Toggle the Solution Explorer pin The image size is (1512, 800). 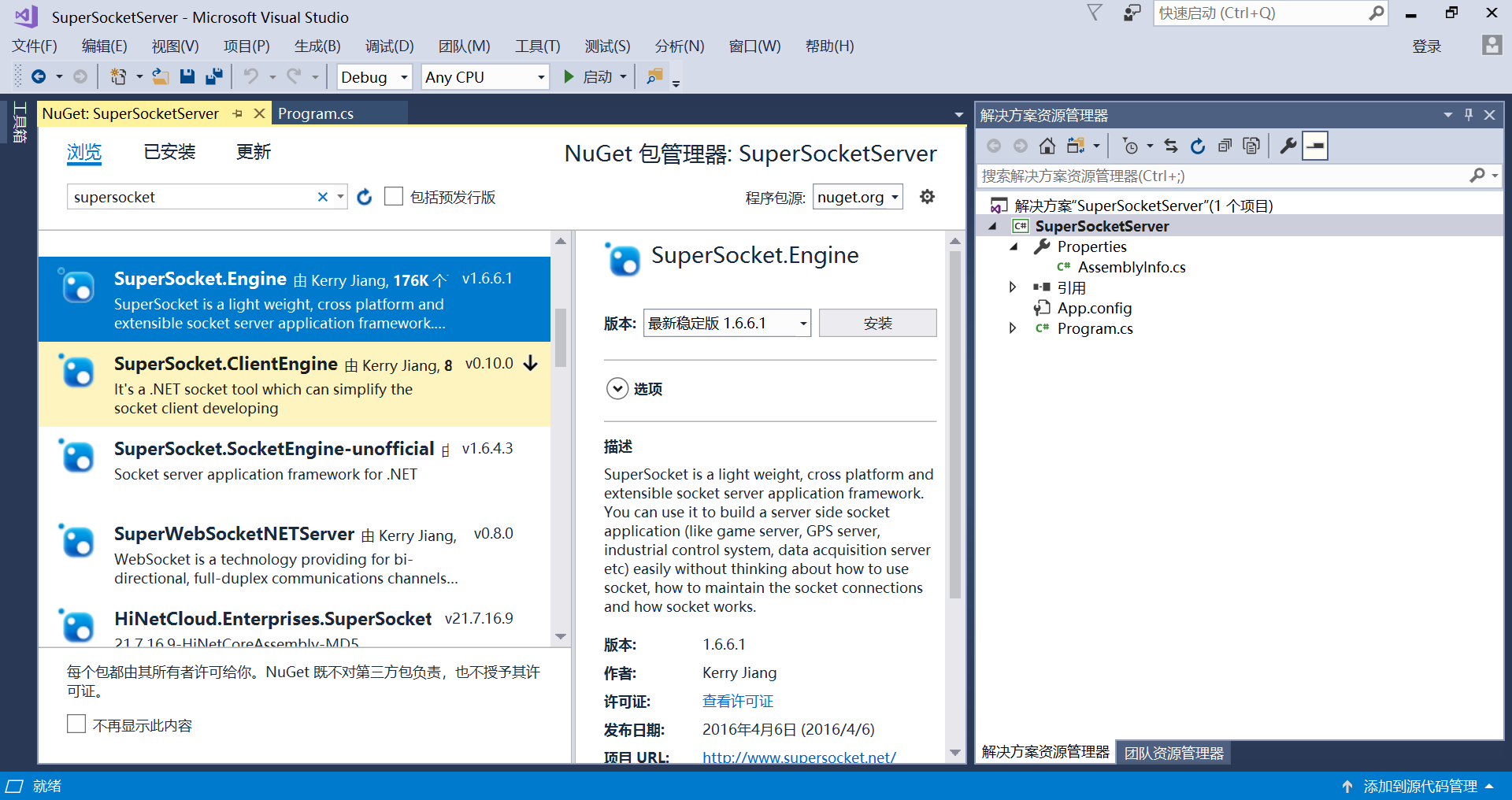1468,114
